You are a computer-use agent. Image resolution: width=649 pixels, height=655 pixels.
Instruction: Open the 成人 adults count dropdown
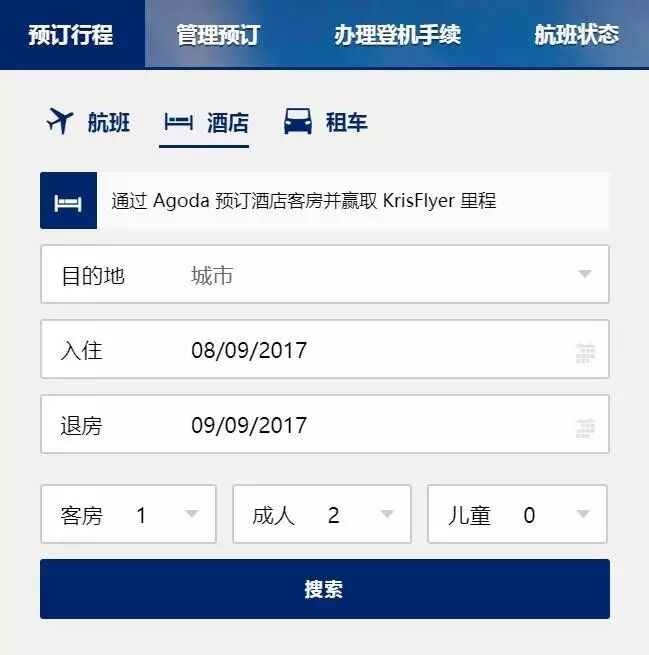322,514
